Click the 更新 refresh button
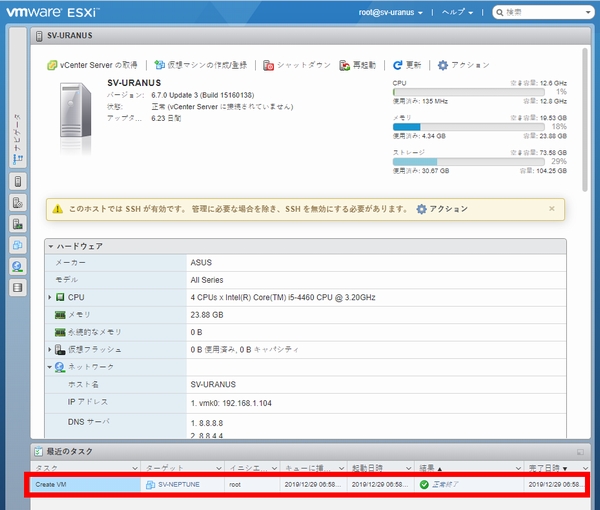Viewport: 600px width, 510px height. (x=407, y=65)
